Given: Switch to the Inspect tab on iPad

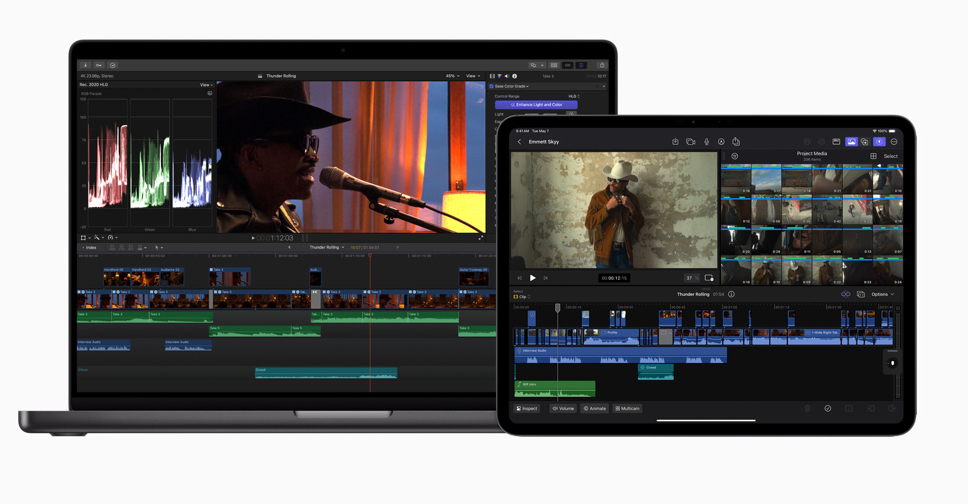Looking at the screenshot, I should tap(527, 408).
